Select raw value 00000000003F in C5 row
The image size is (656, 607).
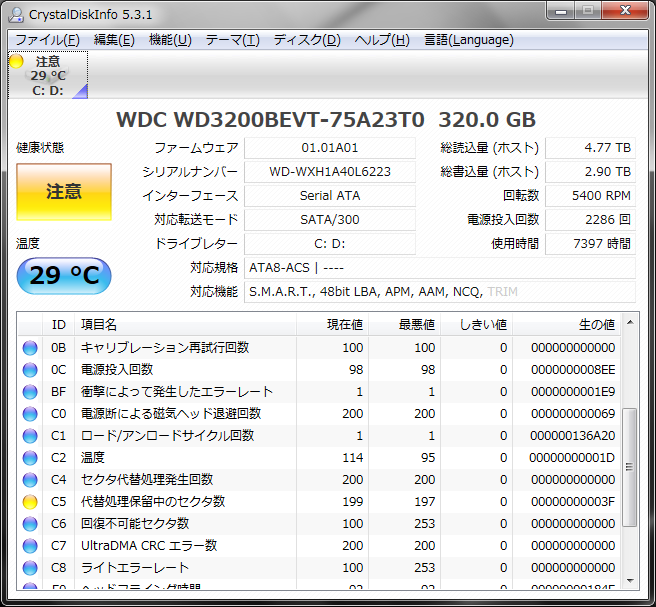pos(572,502)
